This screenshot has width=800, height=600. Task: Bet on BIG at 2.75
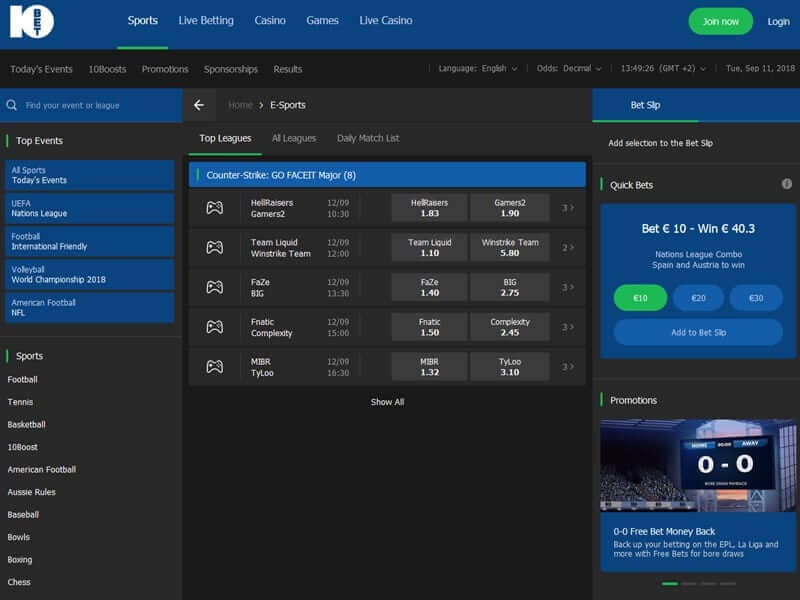coord(510,287)
